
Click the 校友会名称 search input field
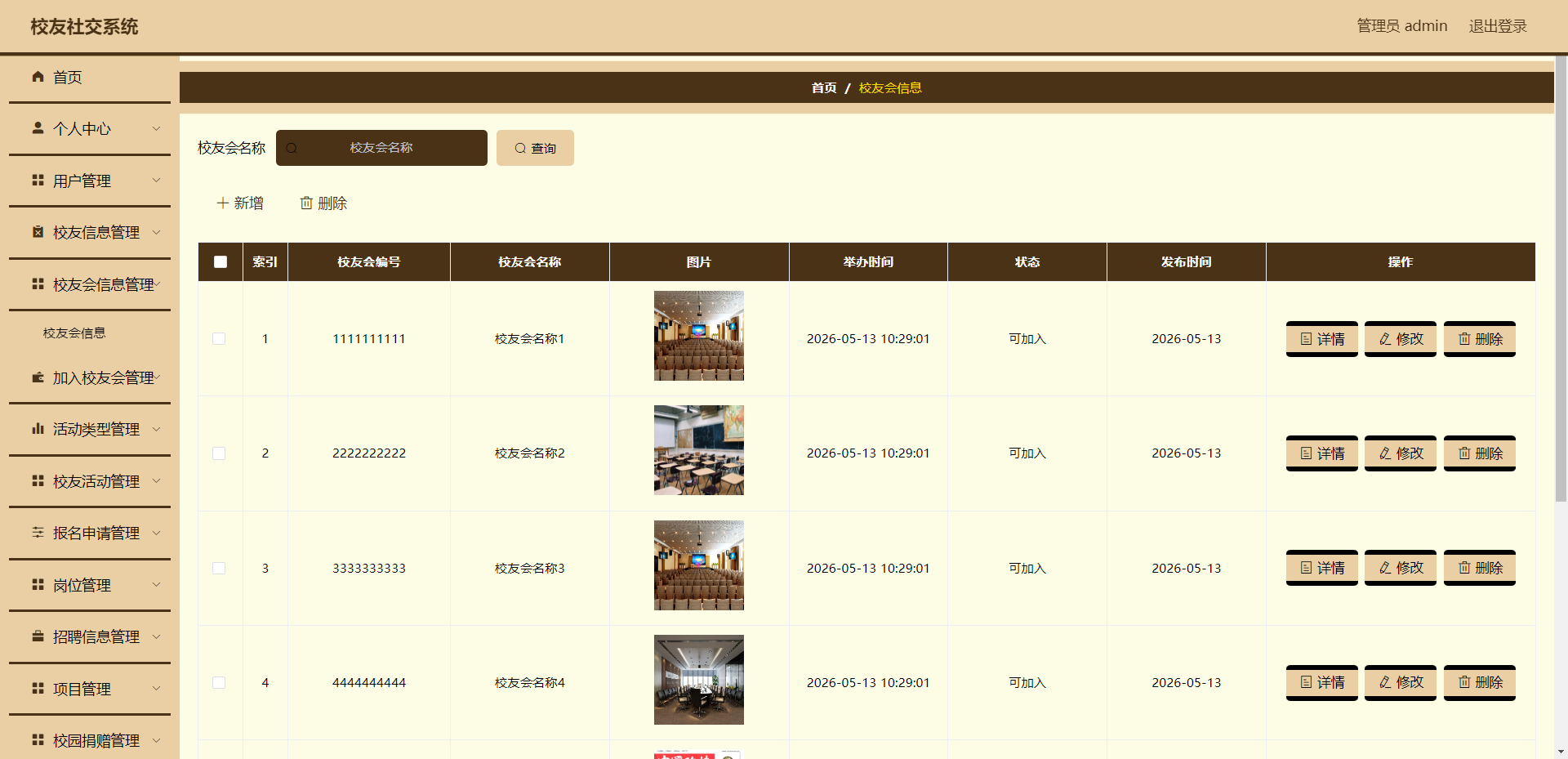tap(381, 148)
